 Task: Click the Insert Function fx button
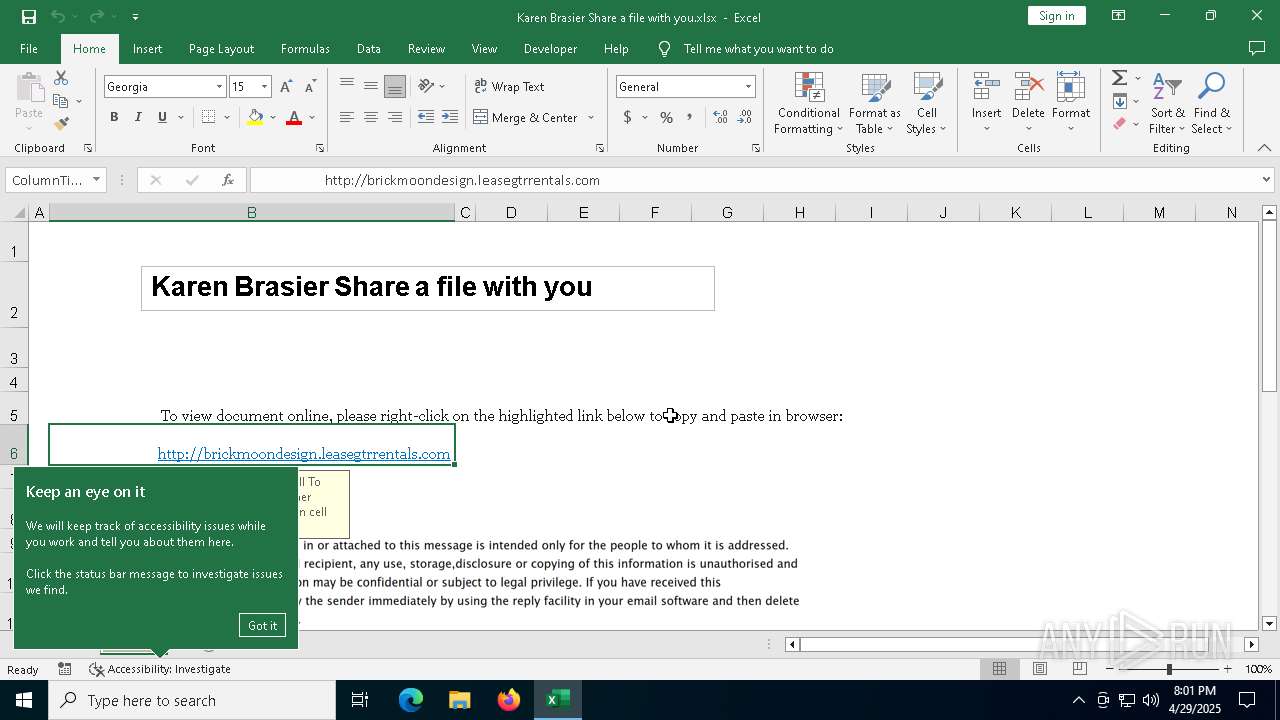(x=228, y=180)
